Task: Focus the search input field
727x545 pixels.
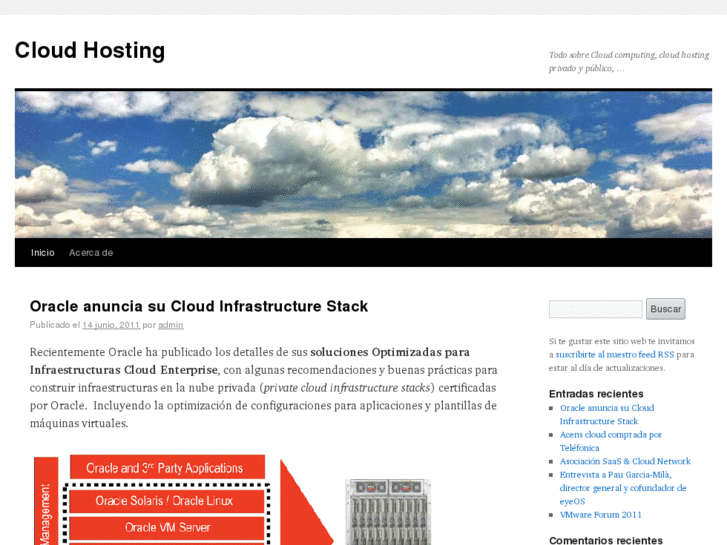Action: pos(595,309)
